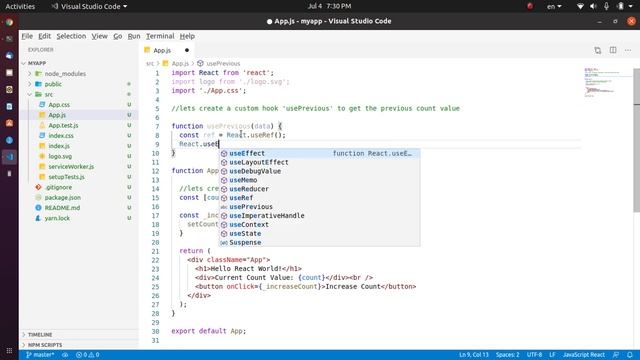Expand the NPM Scripts section
The height and width of the screenshot is (360, 640).
tap(45, 345)
